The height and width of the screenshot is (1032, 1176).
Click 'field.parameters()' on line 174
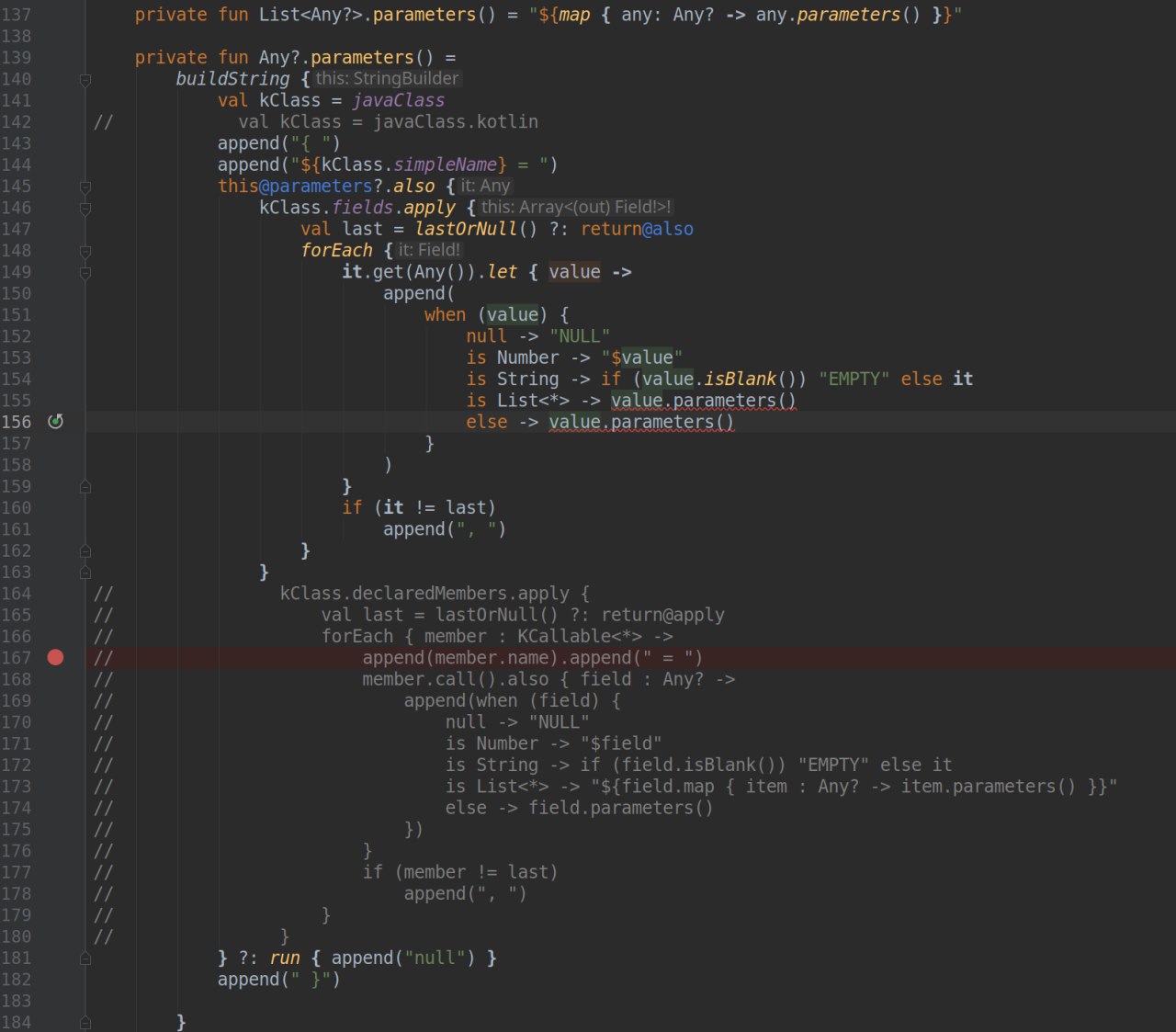coord(621,808)
